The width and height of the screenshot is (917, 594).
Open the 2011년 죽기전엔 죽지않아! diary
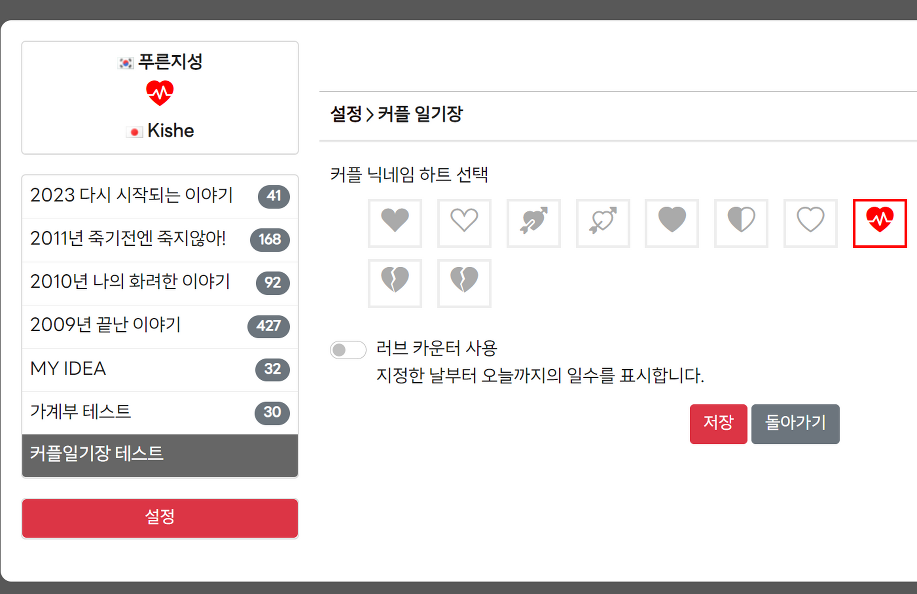point(128,239)
